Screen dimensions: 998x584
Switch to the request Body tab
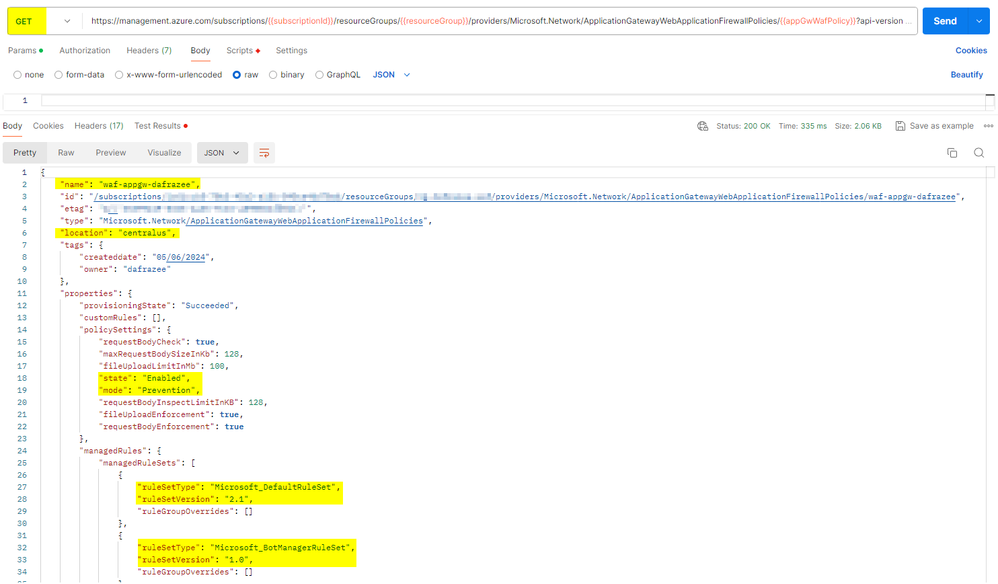[200, 50]
